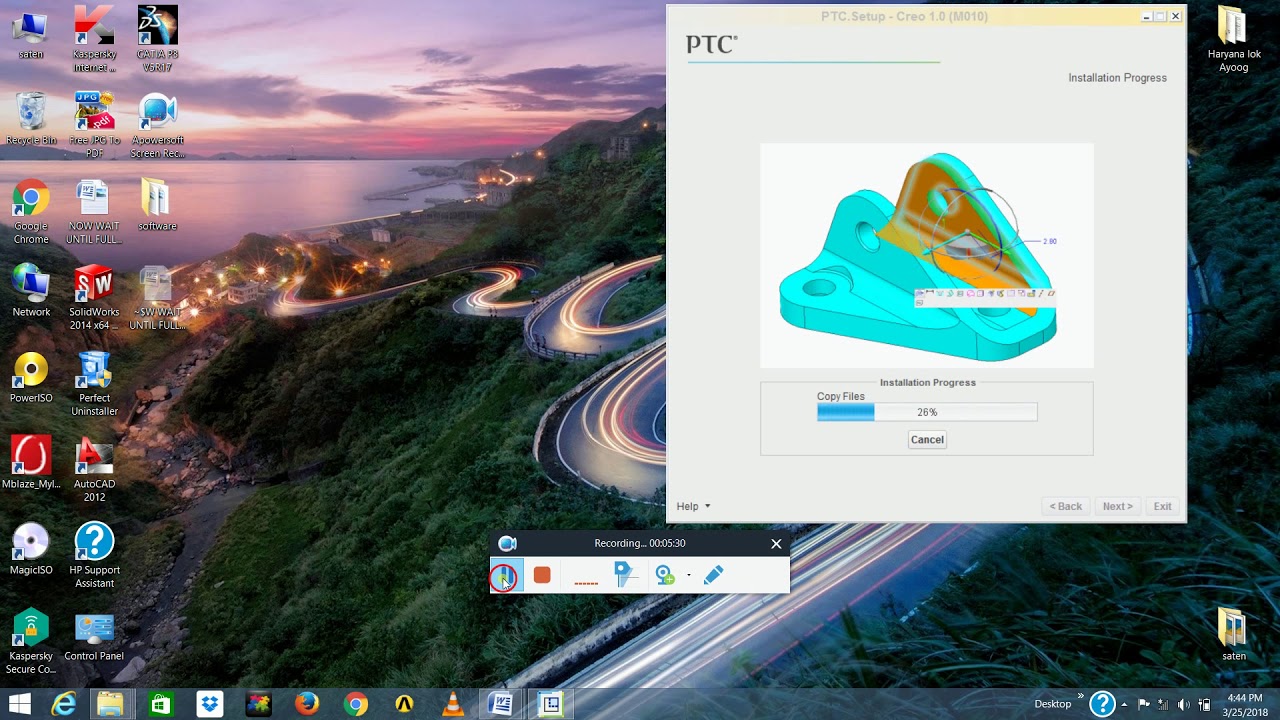Screen dimensions: 1280x720
Task: Click the dashed red line indicator in recorder
Action: [586, 582]
